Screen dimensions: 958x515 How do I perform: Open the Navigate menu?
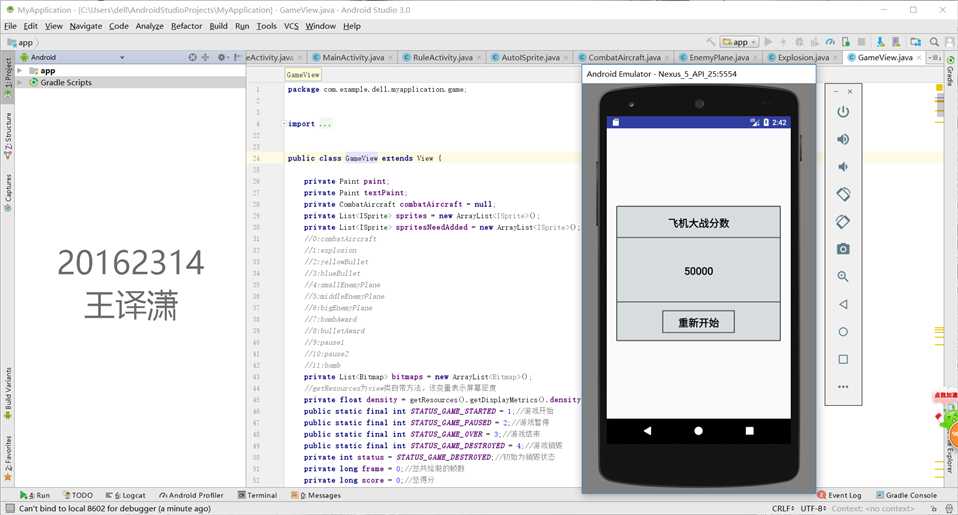tap(86, 26)
